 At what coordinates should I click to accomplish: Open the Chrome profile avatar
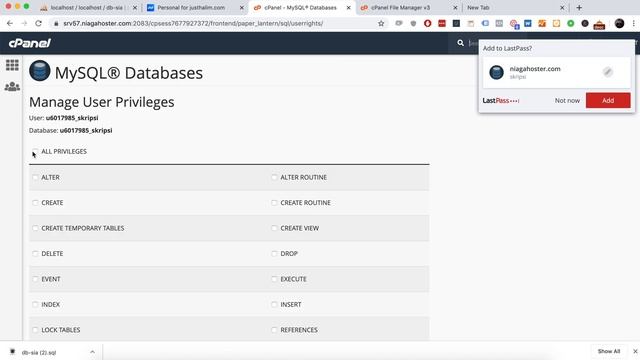tap(619, 23)
